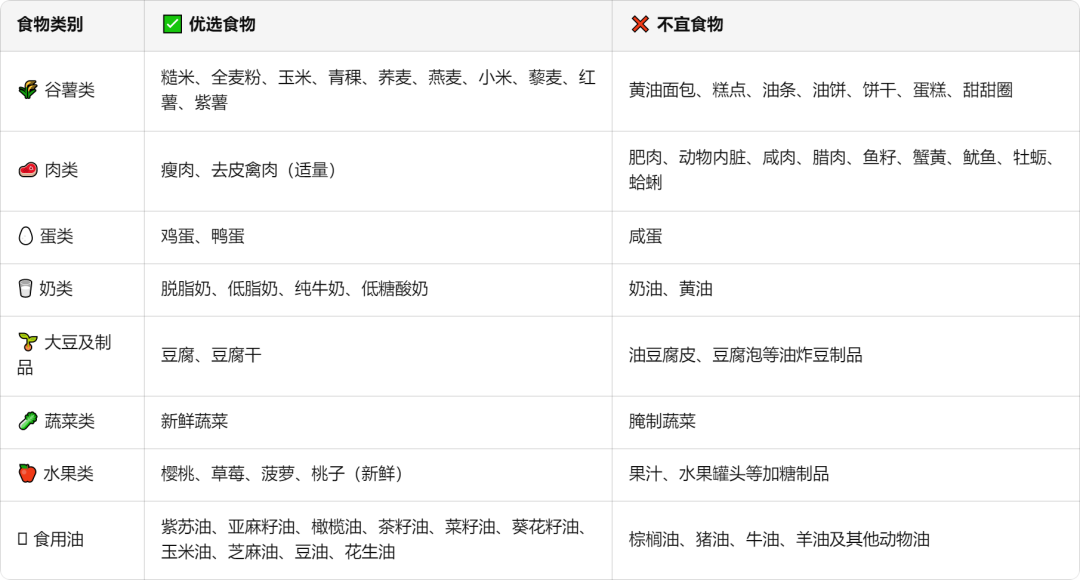Click the 谷薯类 row label
The height and width of the screenshot is (580, 1080).
pos(70,90)
